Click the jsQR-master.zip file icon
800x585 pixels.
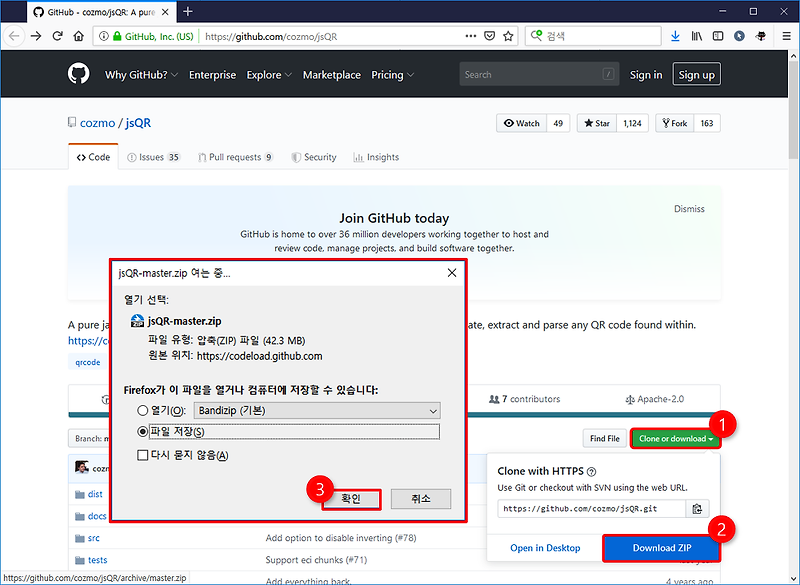pyautogui.click(x=137, y=321)
